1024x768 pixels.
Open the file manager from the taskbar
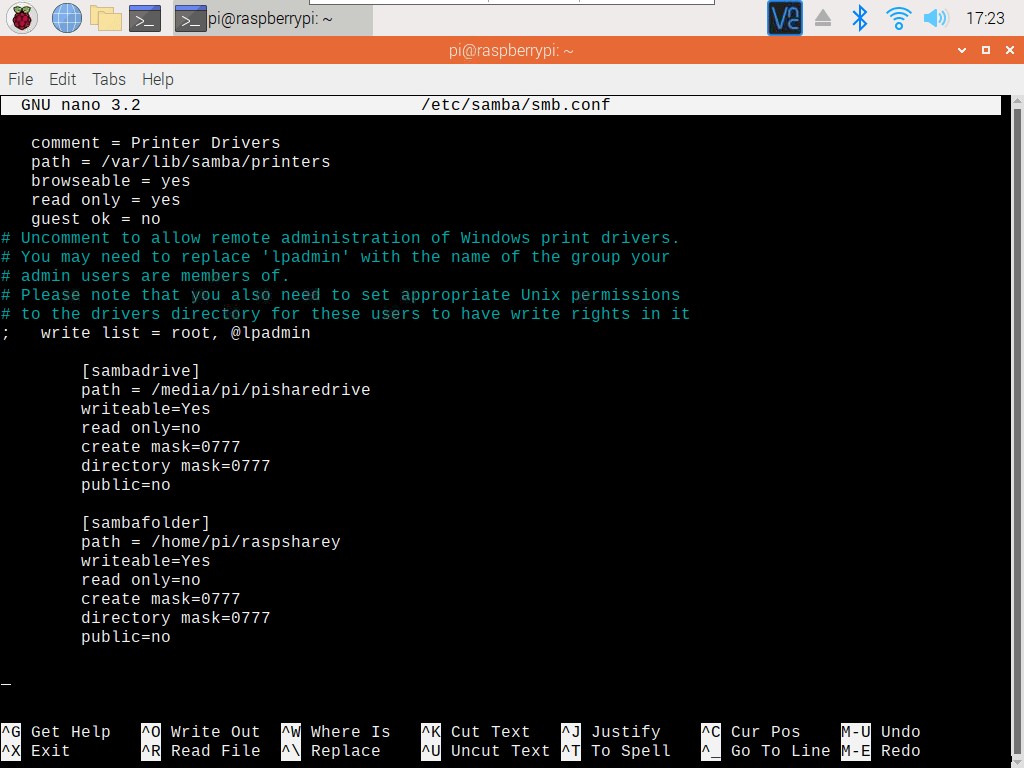click(104, 17)
